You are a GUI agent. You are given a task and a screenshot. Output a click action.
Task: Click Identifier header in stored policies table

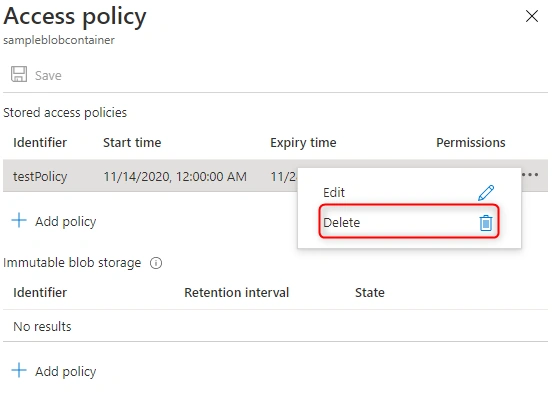pyautogui.click(x=40, y=143)
